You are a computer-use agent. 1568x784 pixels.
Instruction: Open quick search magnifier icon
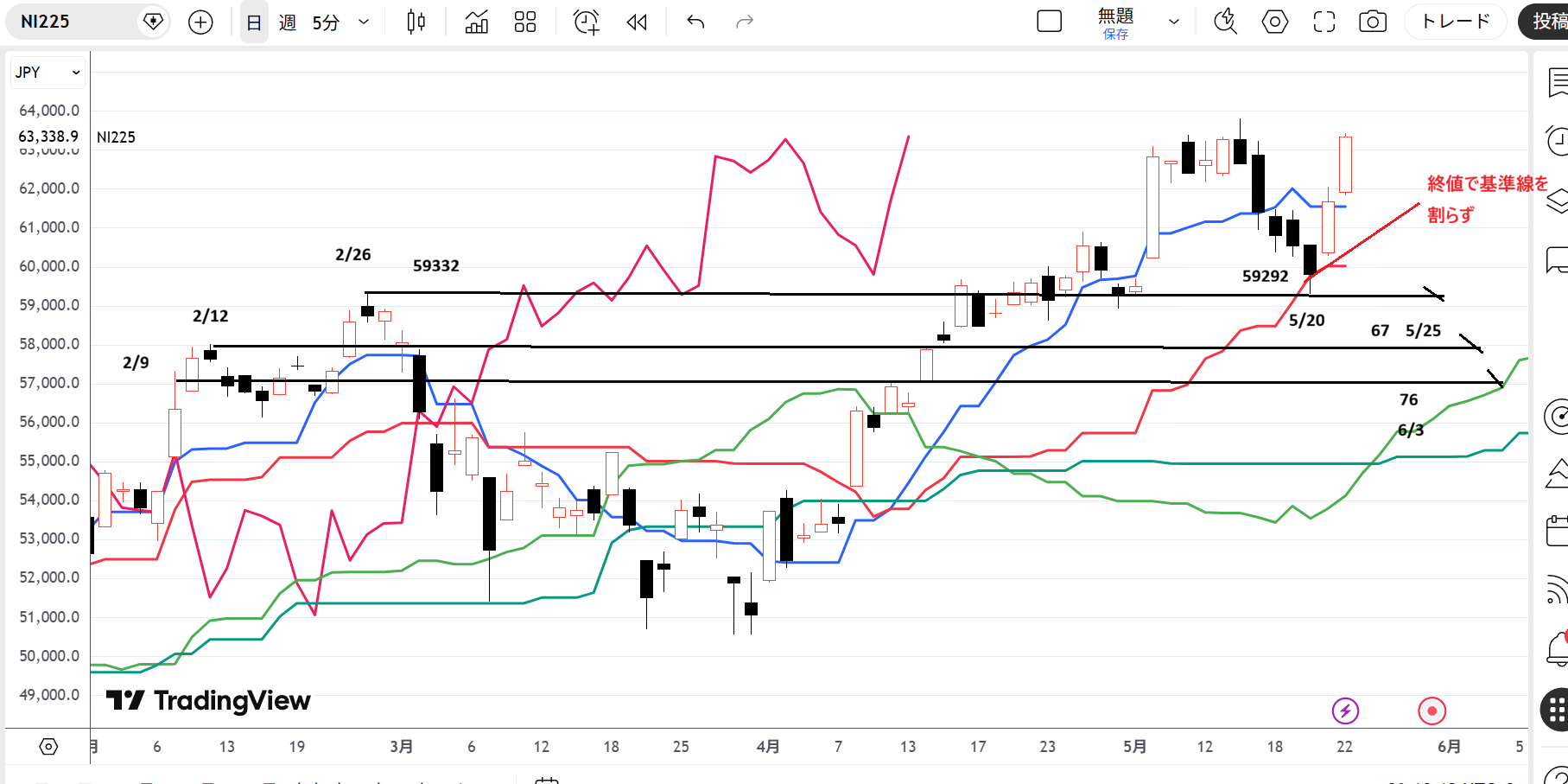point(1225,22)
